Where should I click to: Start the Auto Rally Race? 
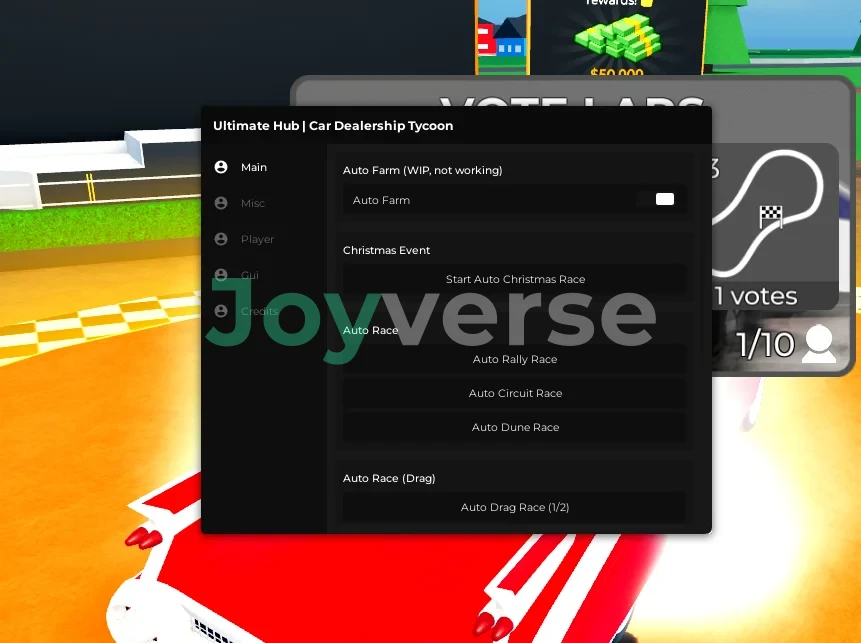515,359
